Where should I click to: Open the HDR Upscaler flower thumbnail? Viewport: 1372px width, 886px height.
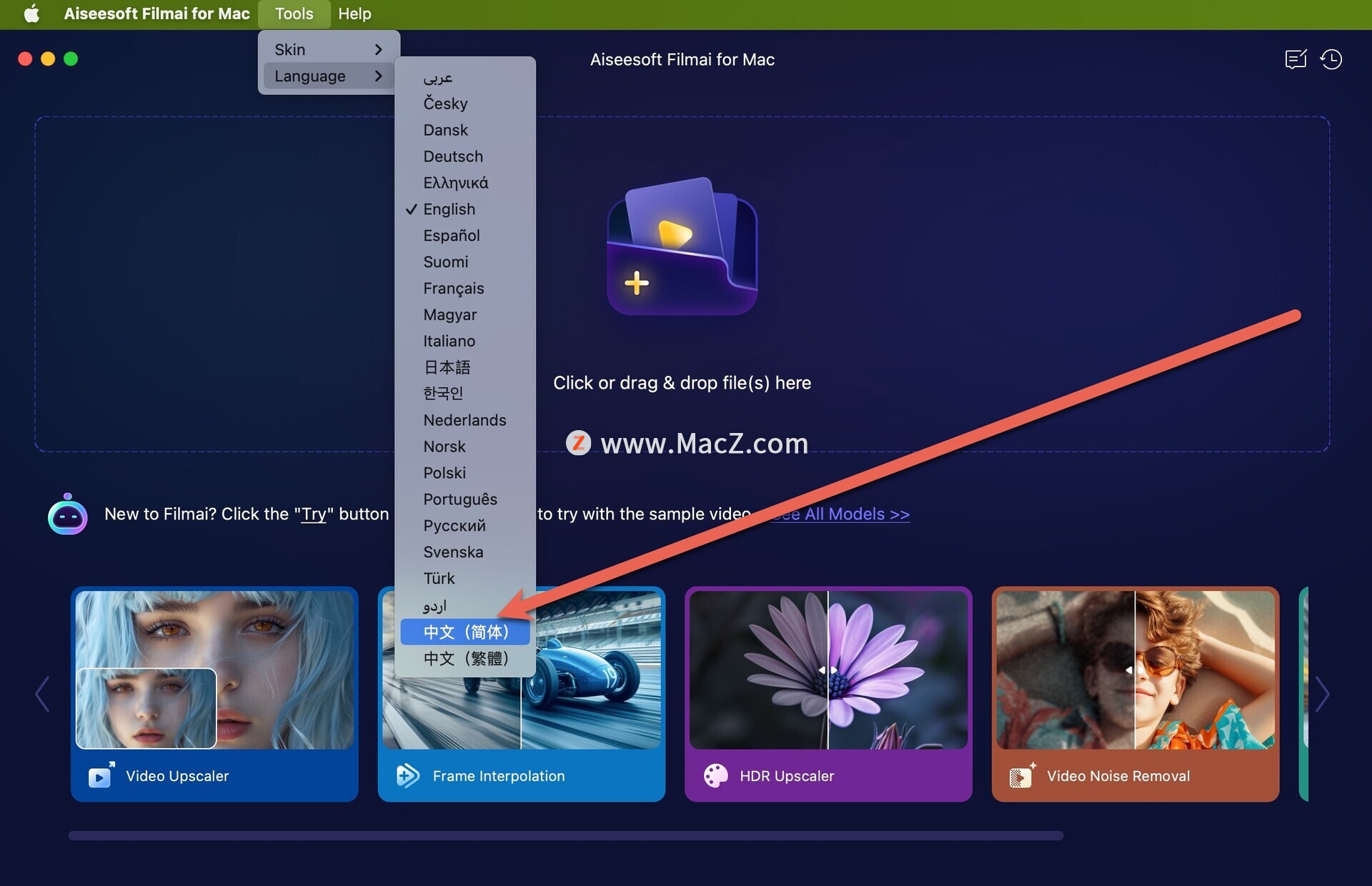tap(828, 670)
